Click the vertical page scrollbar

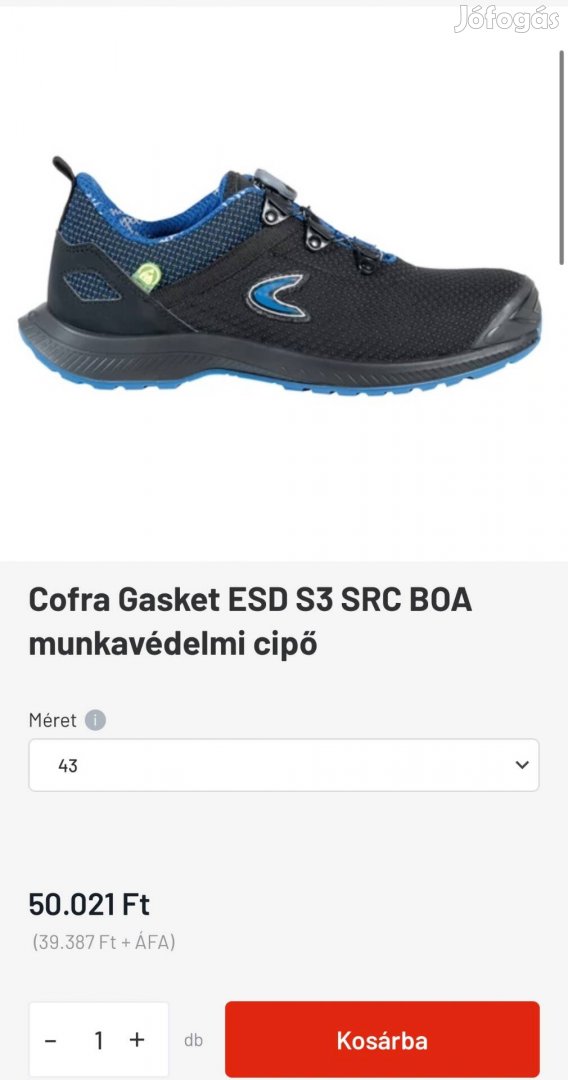[562, 156]
